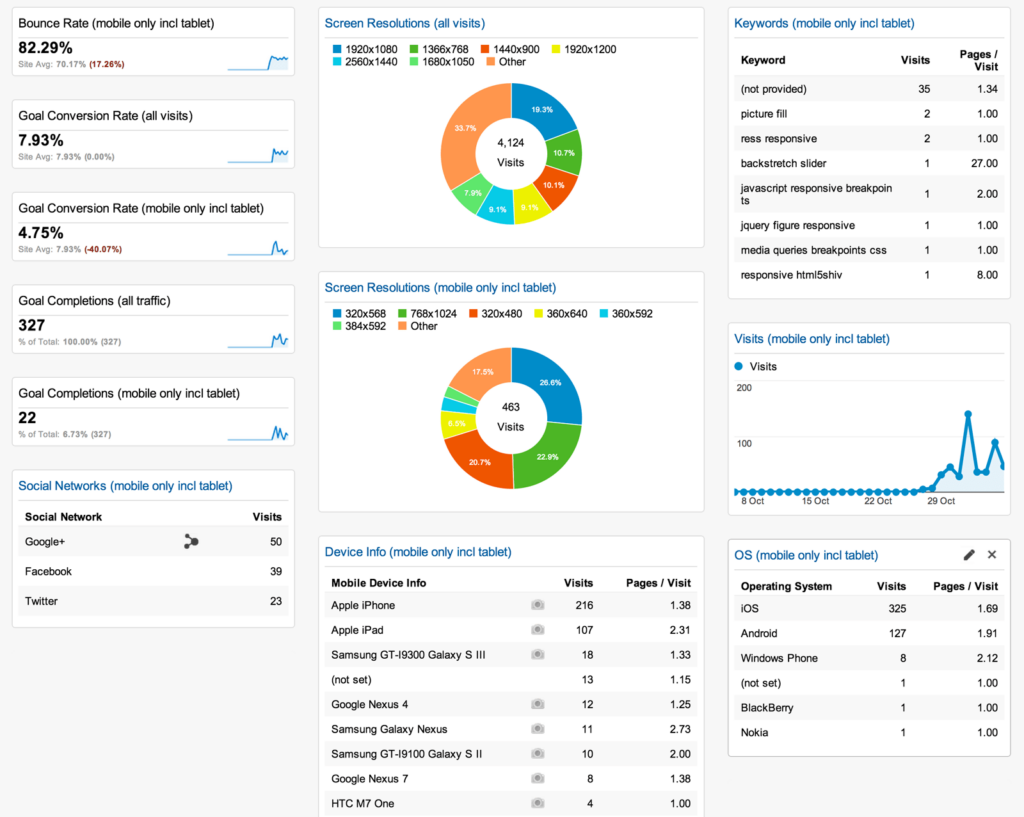Select the Android operating system row
This screenshot has height=817, width=1024.
coord(869,633)
